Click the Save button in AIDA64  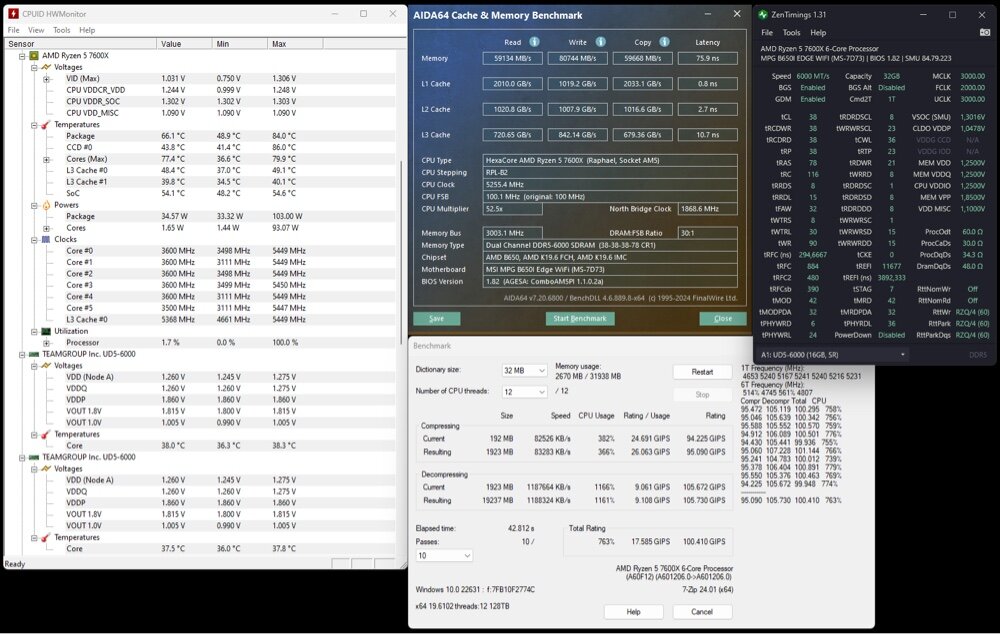pyautogui.click(x=437, y=318)
